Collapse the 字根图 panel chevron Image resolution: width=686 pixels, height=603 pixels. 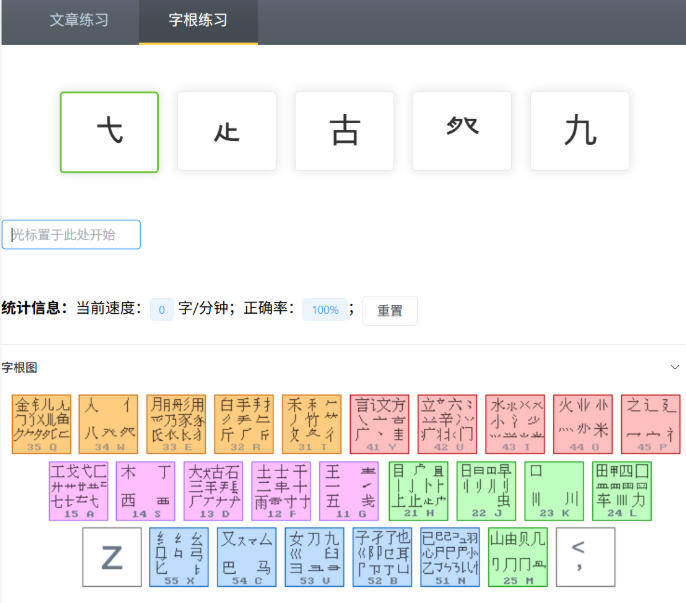tap(675, 367)
